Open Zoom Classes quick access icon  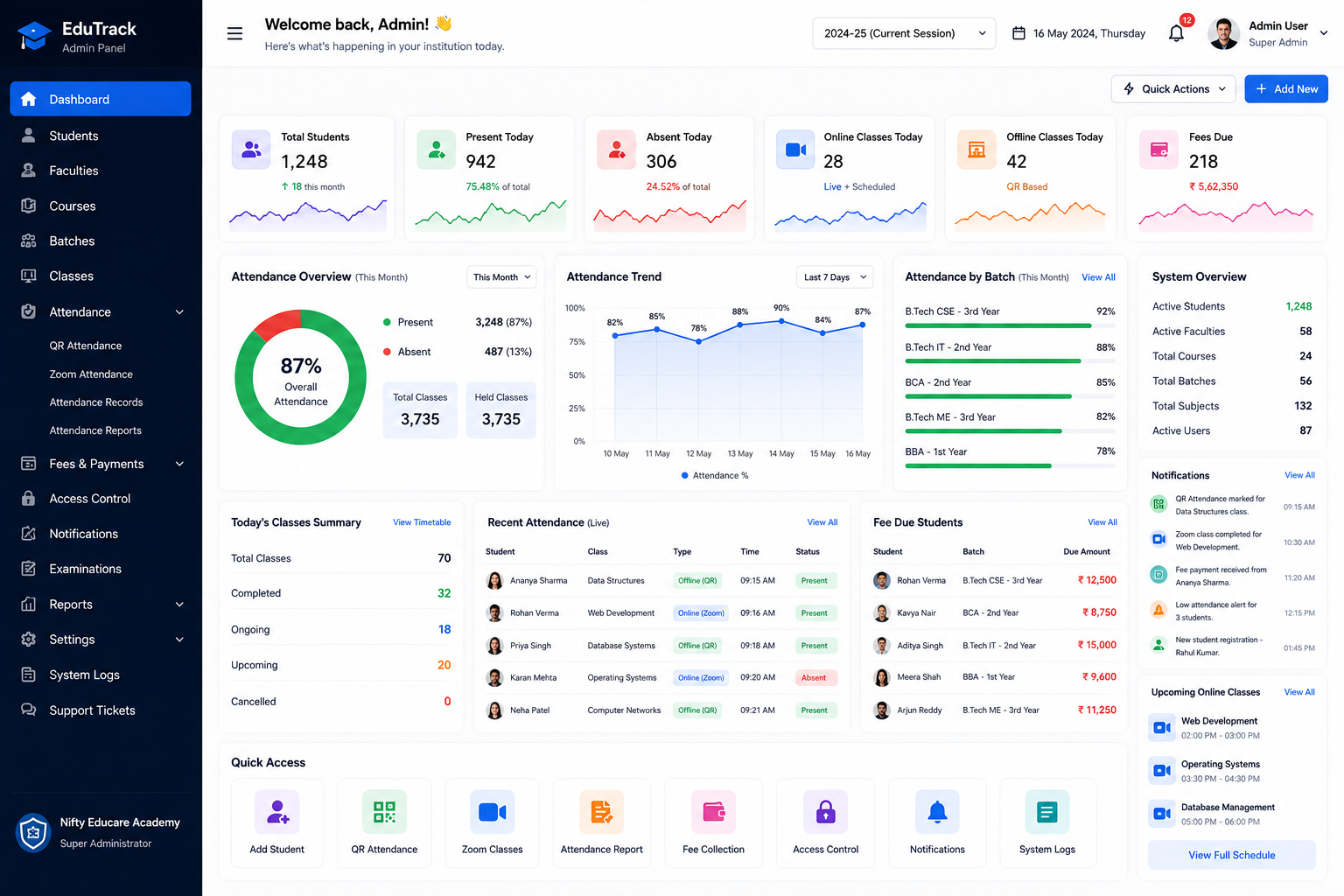pyautogui.click(x=493, y=812)
